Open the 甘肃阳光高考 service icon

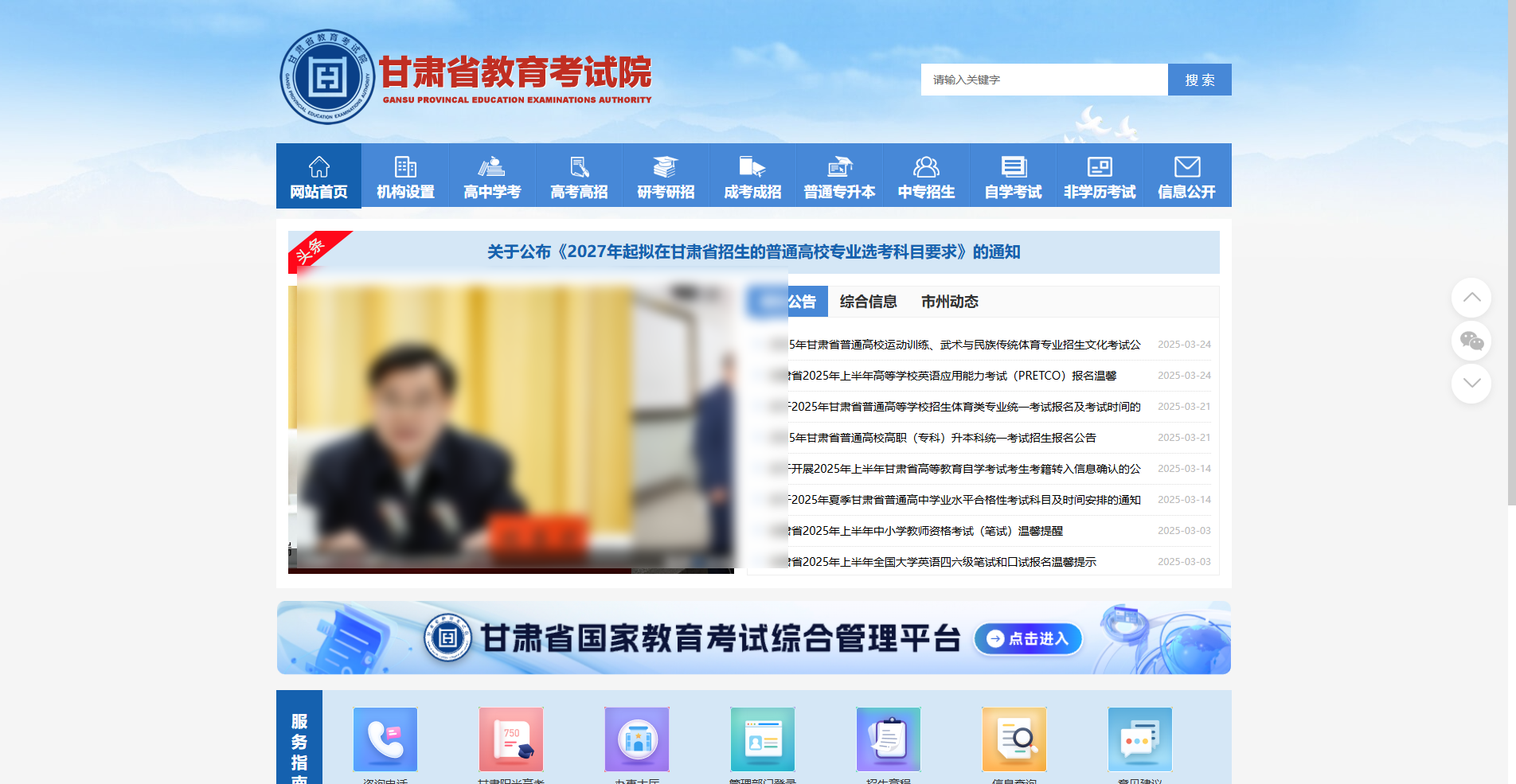(510, 739)
